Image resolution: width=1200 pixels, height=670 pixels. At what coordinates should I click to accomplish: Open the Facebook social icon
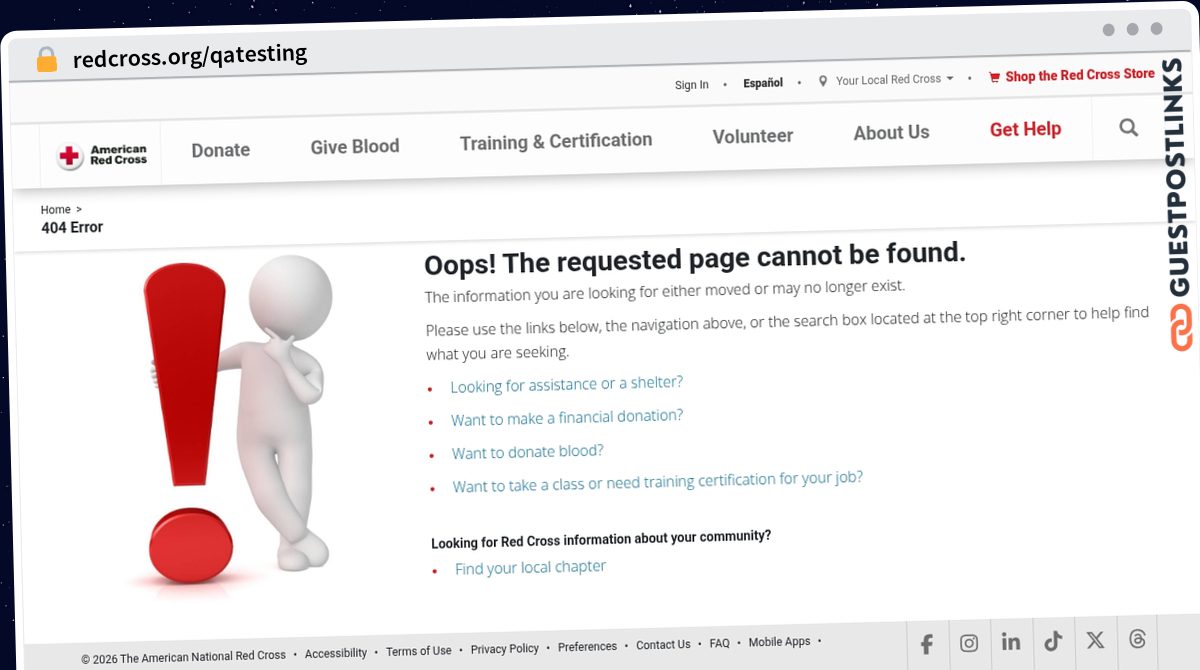coord(927,645)
